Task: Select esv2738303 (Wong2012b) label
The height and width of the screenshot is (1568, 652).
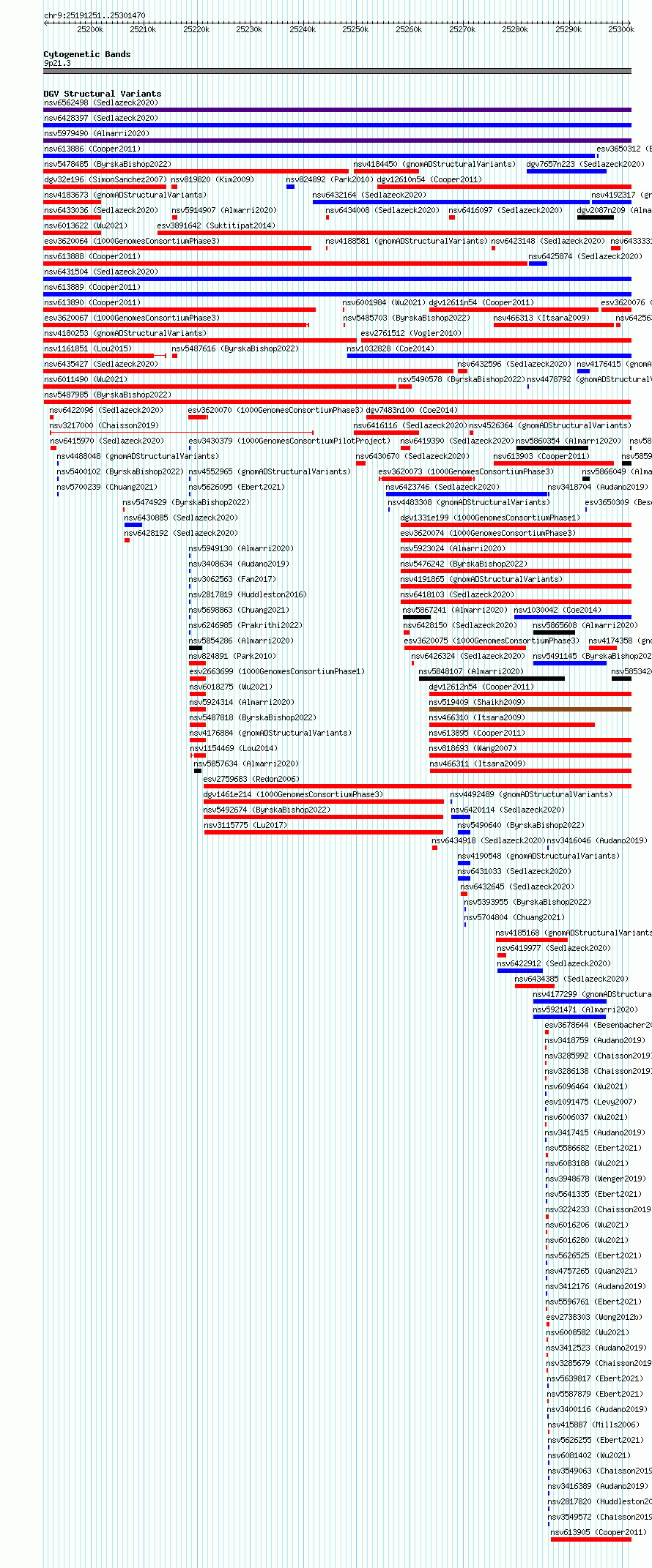Action: (594, 1317)
